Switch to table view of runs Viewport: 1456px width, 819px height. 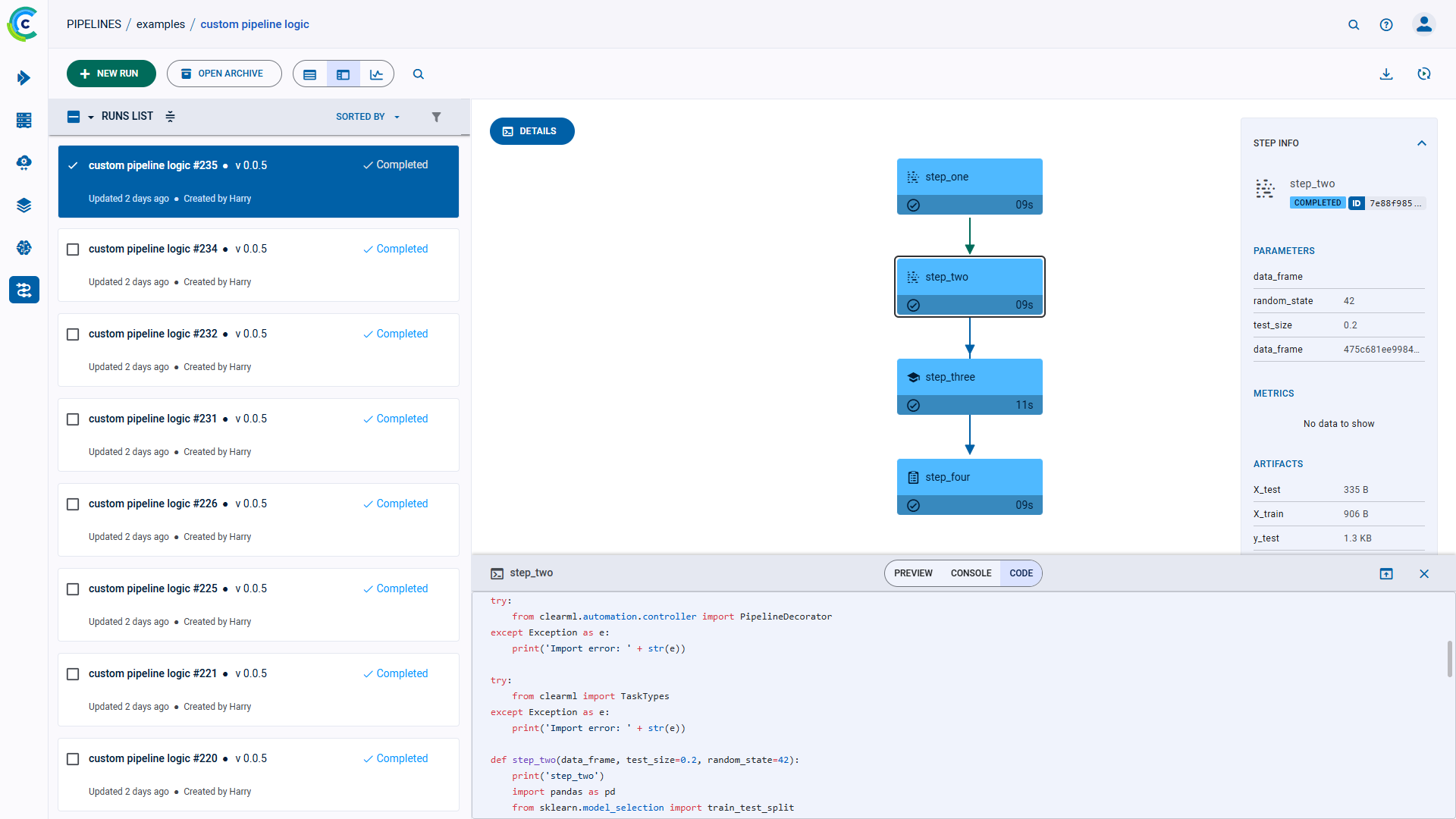tap(309, 74)
